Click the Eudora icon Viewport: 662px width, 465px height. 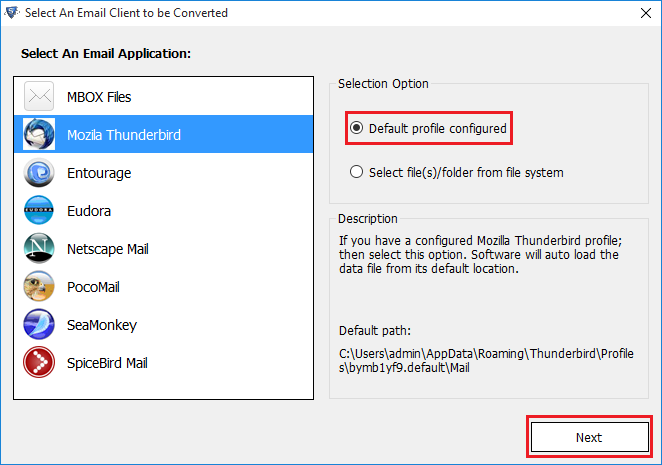[39, 211]
